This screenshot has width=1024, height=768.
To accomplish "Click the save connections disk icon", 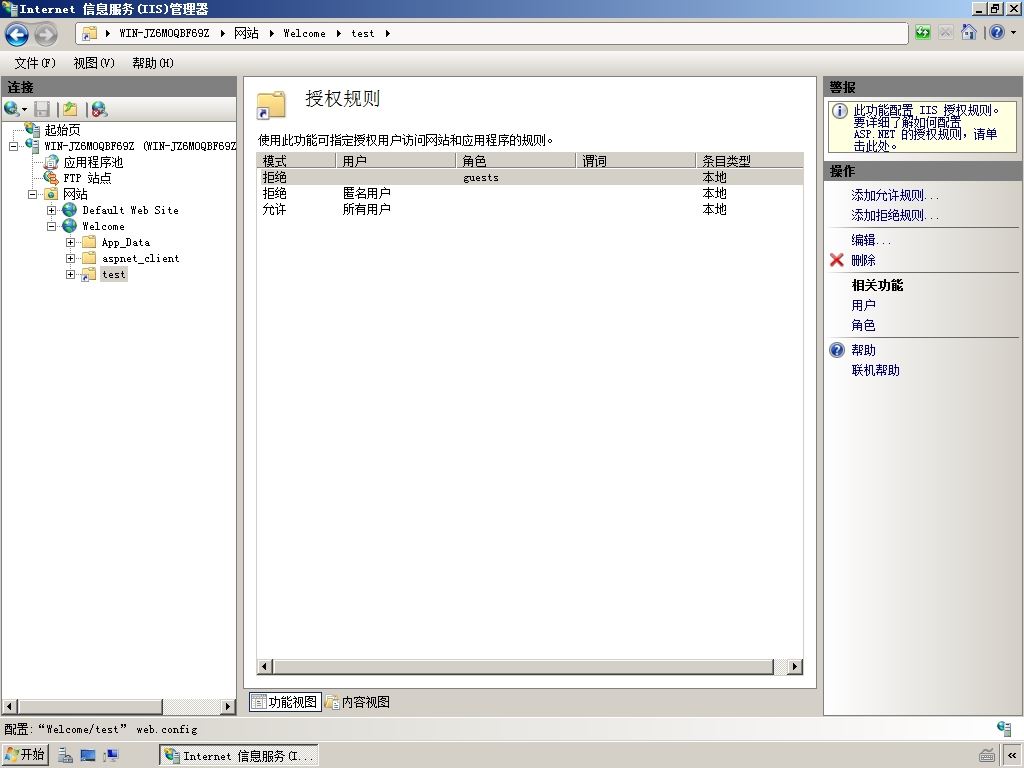I will [42, 108].
